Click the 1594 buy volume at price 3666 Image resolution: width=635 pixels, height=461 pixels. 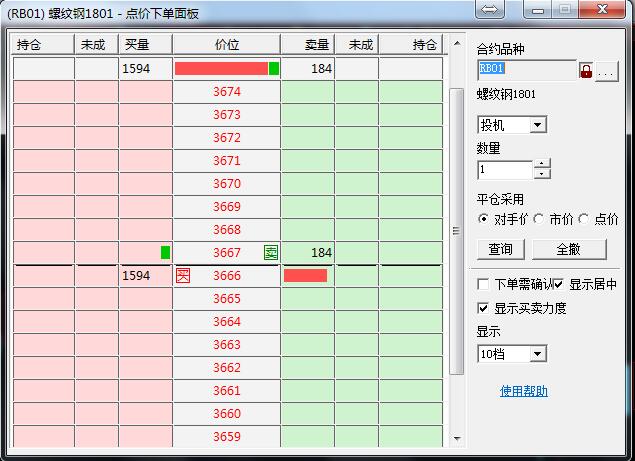136,275
